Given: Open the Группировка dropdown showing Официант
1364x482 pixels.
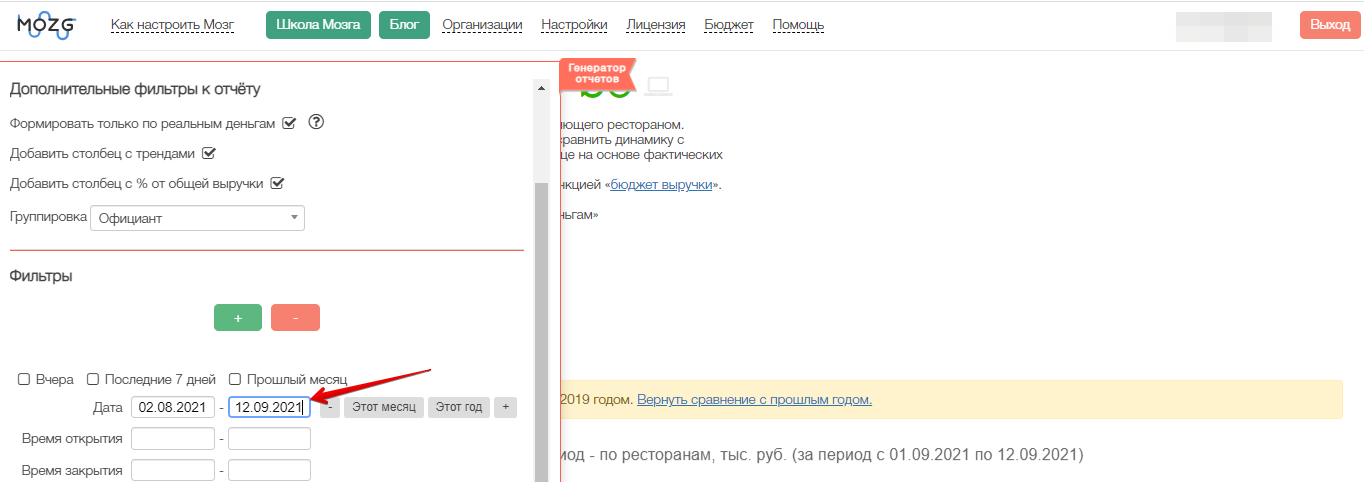Looking at the screenshot, I should (x=197, y=218).
